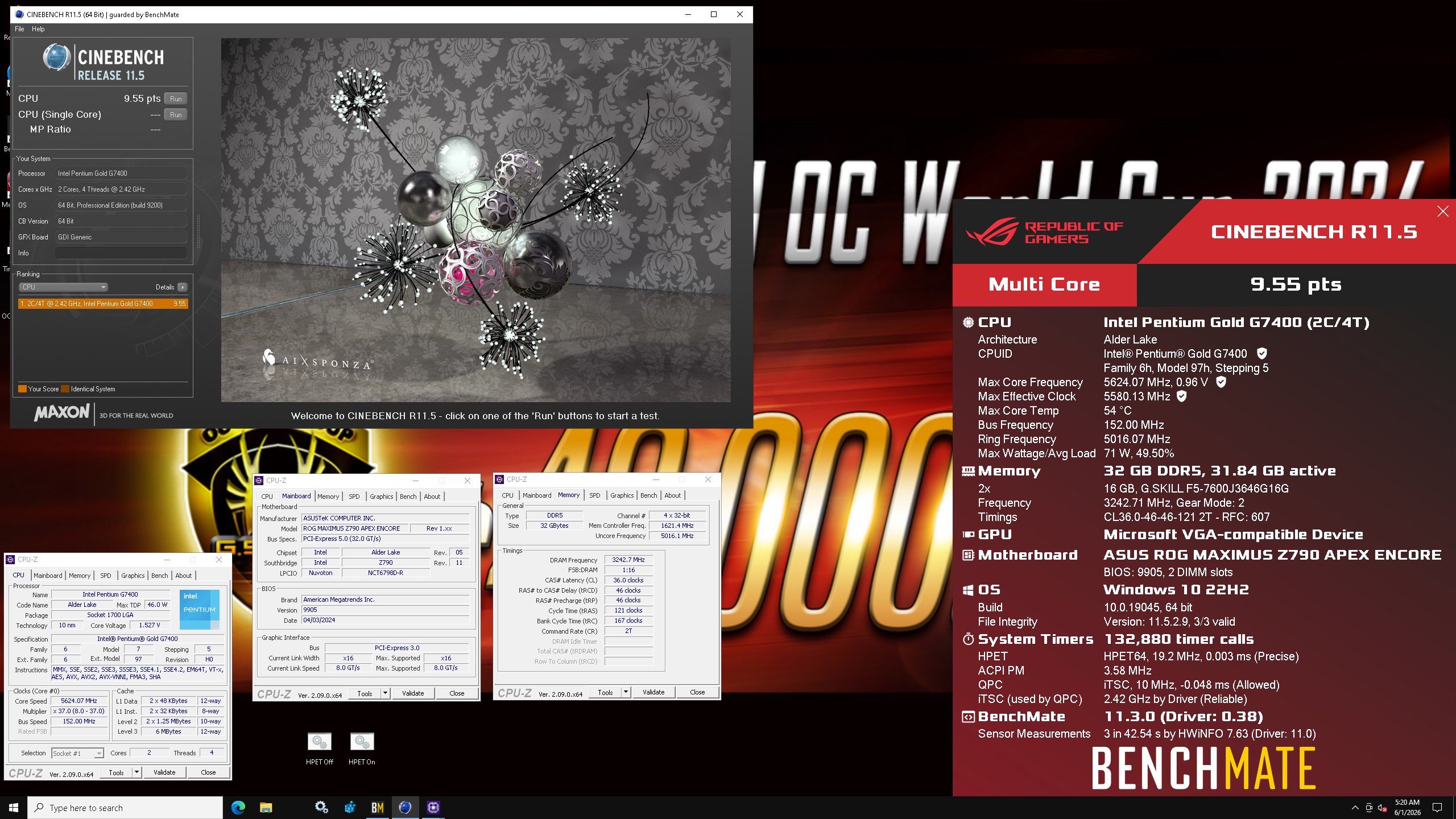Open File Explorer from the taskbar
Image resolution: width=1456 pixels, height=819 pixels.
[x=266, y=808]
